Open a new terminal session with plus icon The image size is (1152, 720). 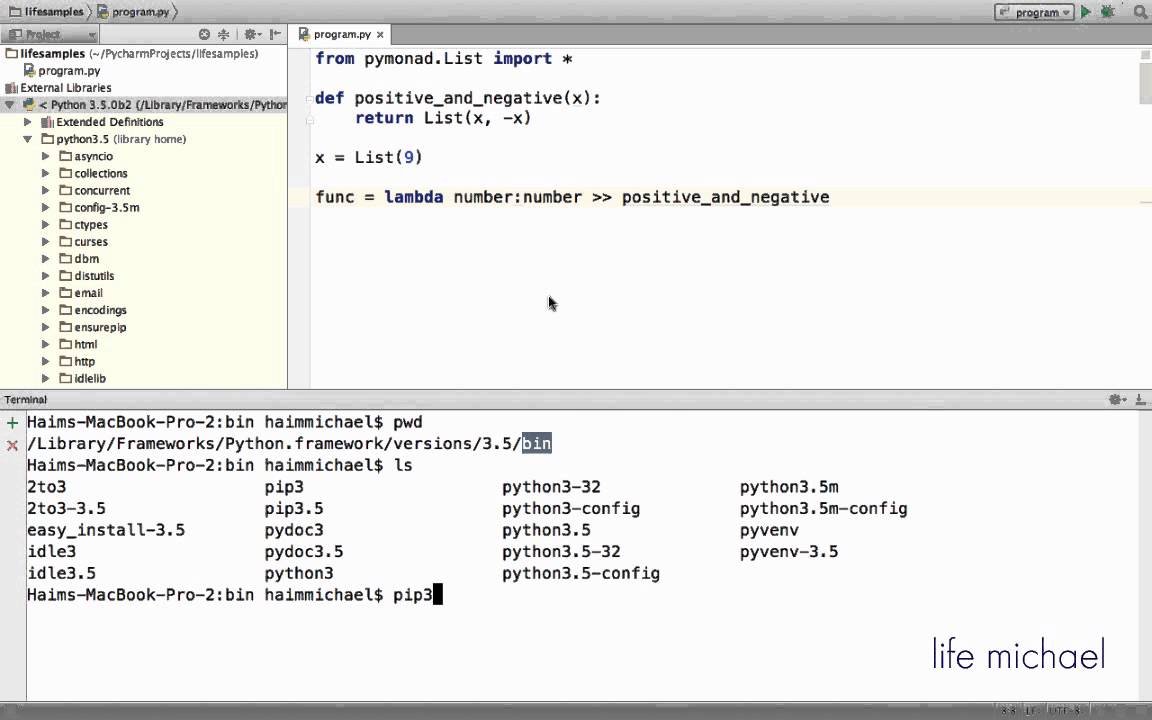click(12, 422)
